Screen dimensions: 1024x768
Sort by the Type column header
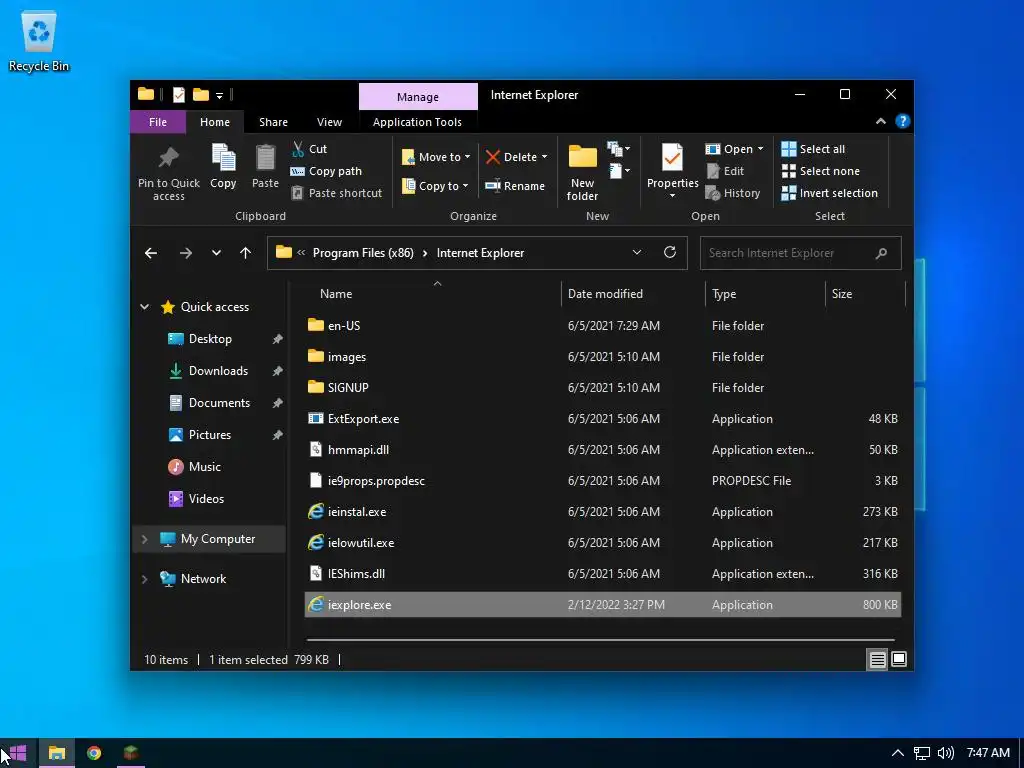point(724,294)
